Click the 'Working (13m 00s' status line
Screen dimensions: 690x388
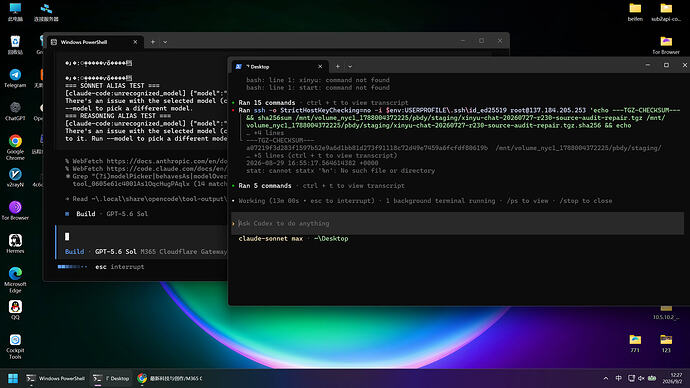click(x=425, y=201)
